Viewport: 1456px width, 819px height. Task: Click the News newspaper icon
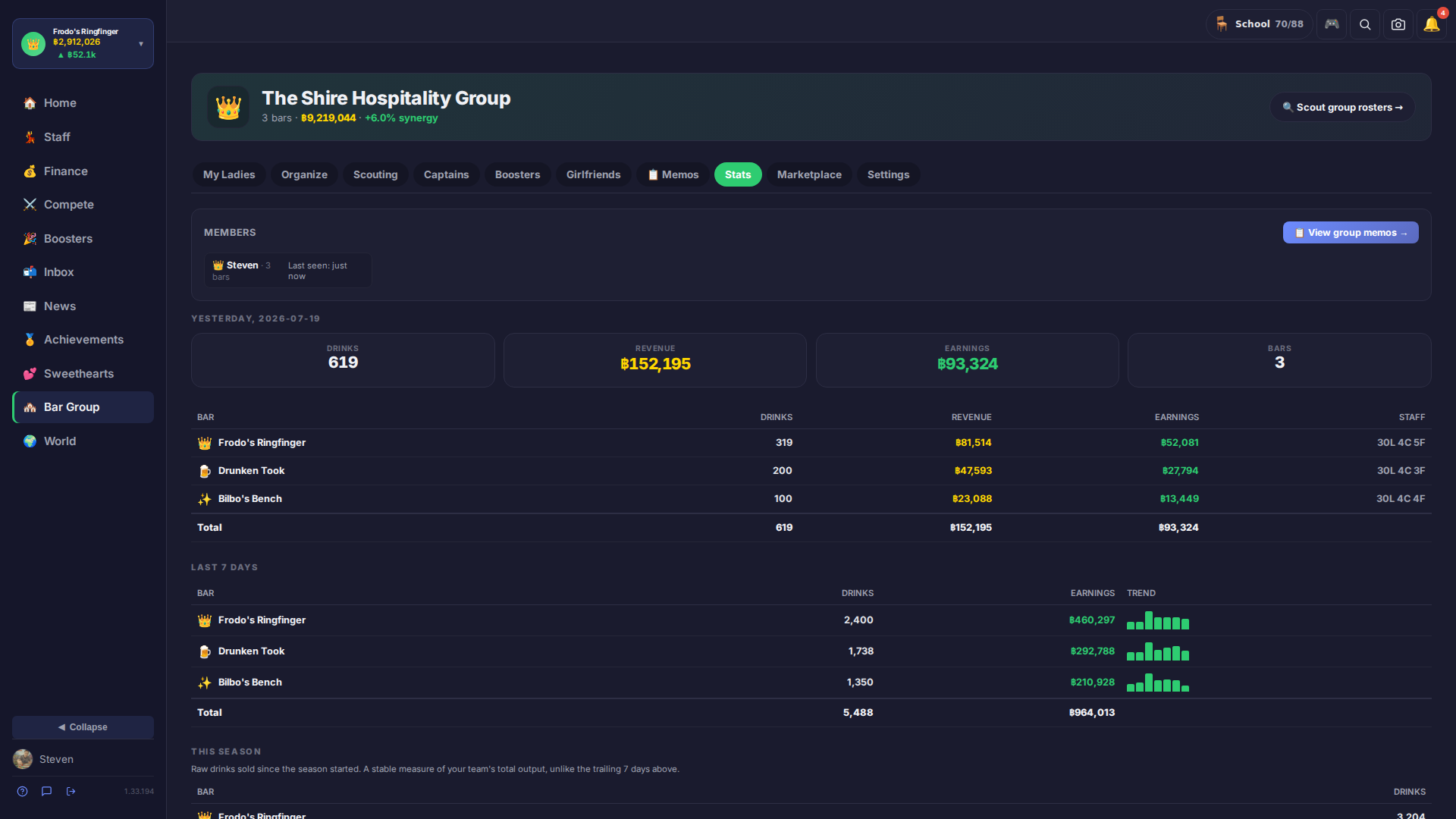coord(30,306)
